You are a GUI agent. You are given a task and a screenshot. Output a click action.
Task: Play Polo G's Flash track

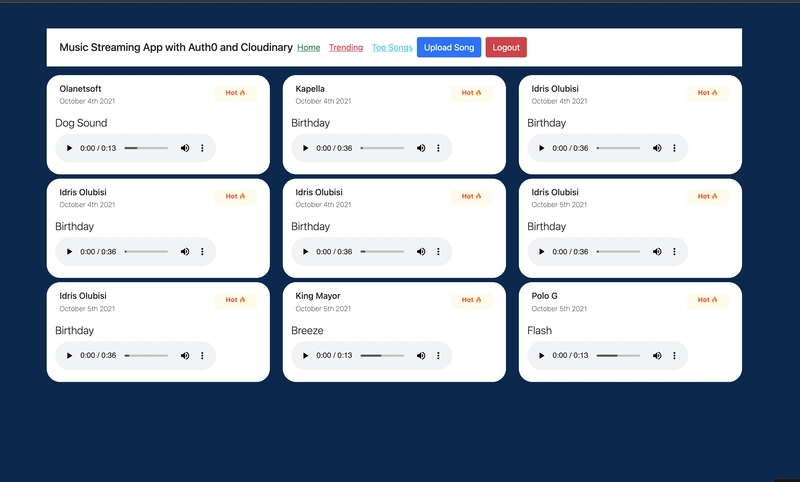pos(541,355)
